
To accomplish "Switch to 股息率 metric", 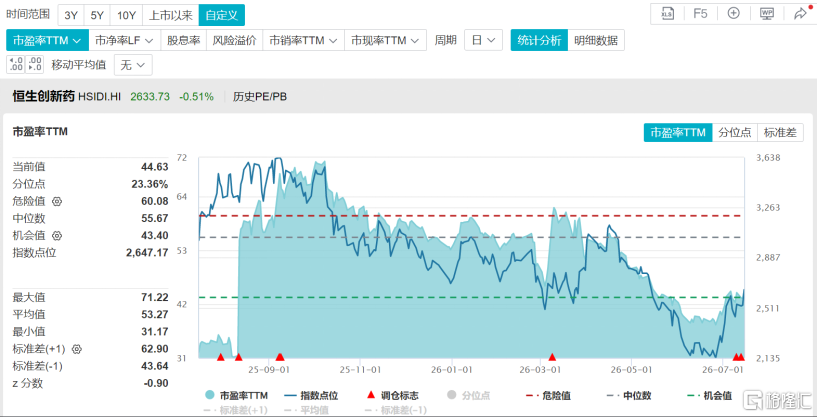I will [184, 40].
